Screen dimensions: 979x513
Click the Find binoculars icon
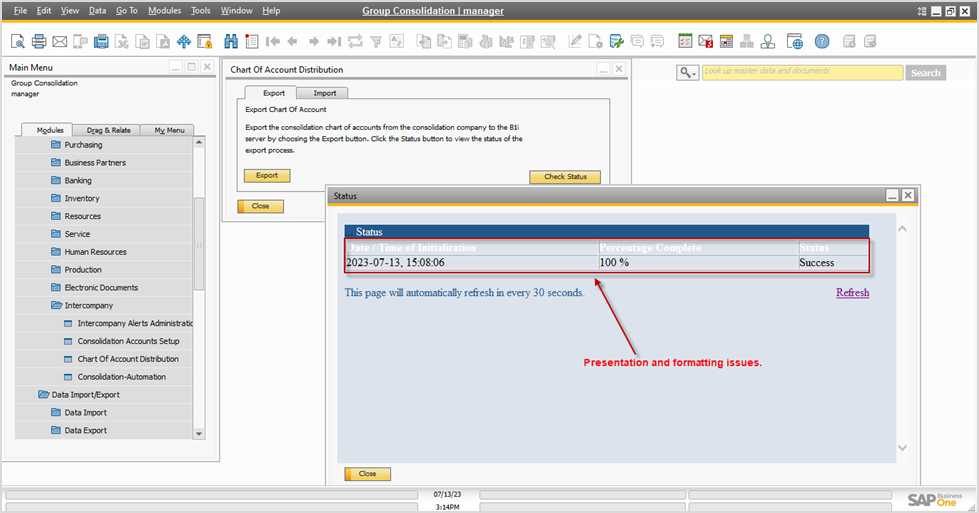point(231,42)
